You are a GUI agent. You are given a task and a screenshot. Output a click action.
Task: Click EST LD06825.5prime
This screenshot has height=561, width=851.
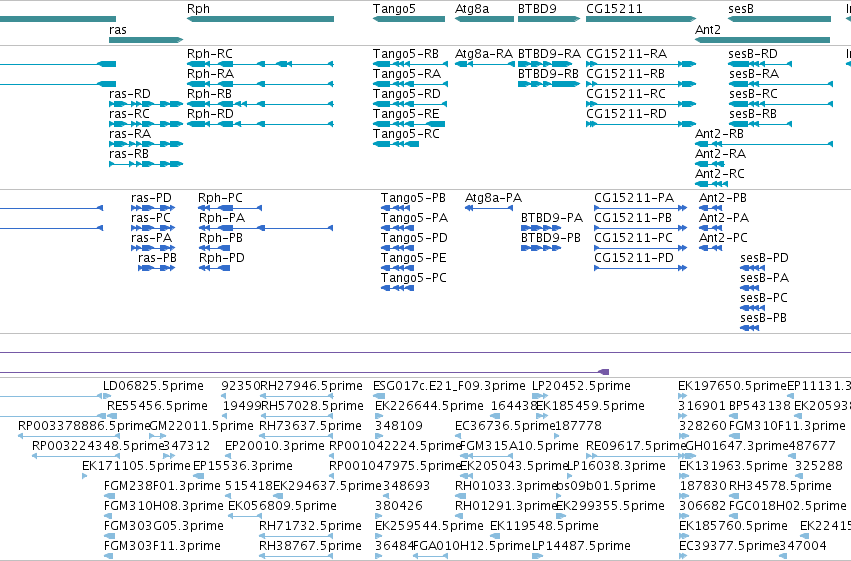(154, 386)
